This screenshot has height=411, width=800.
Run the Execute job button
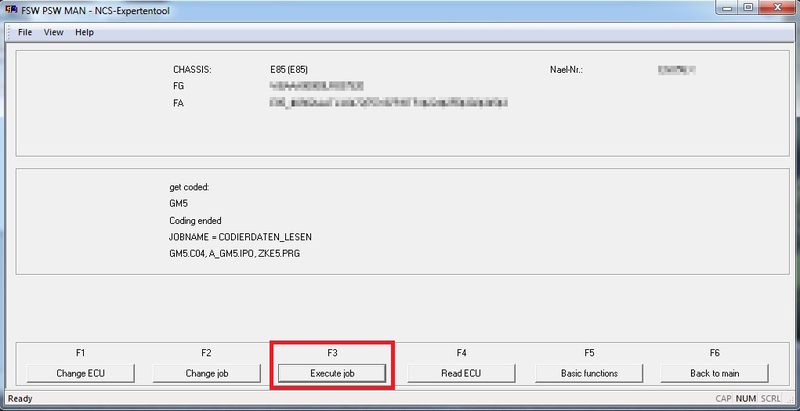tap(332, 373)
